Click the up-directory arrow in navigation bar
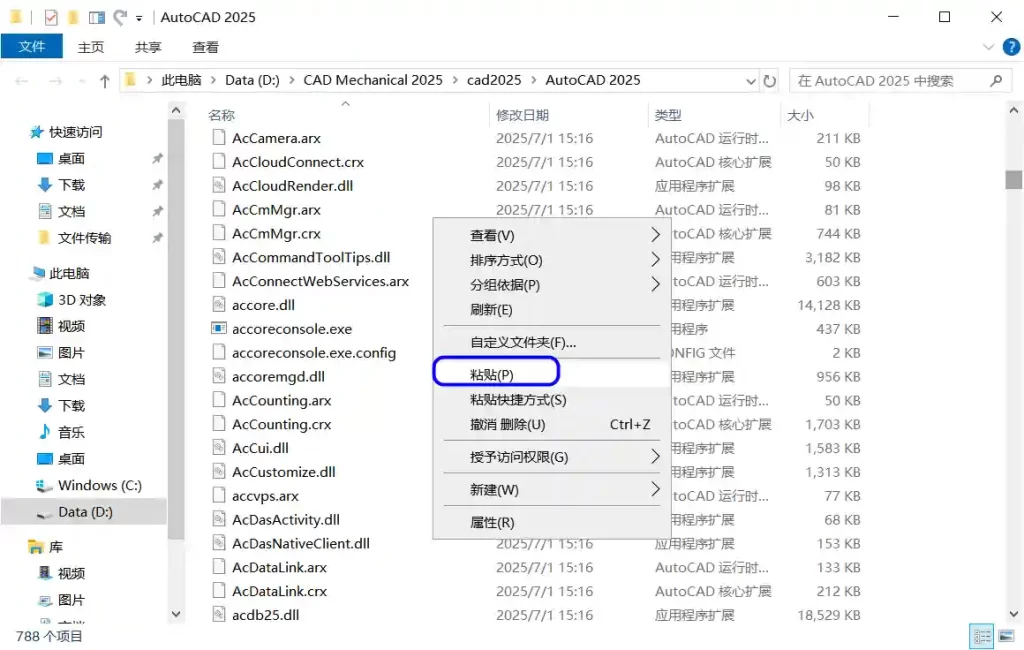Viewport: 1024px width, 650px height. coord(105,81)
